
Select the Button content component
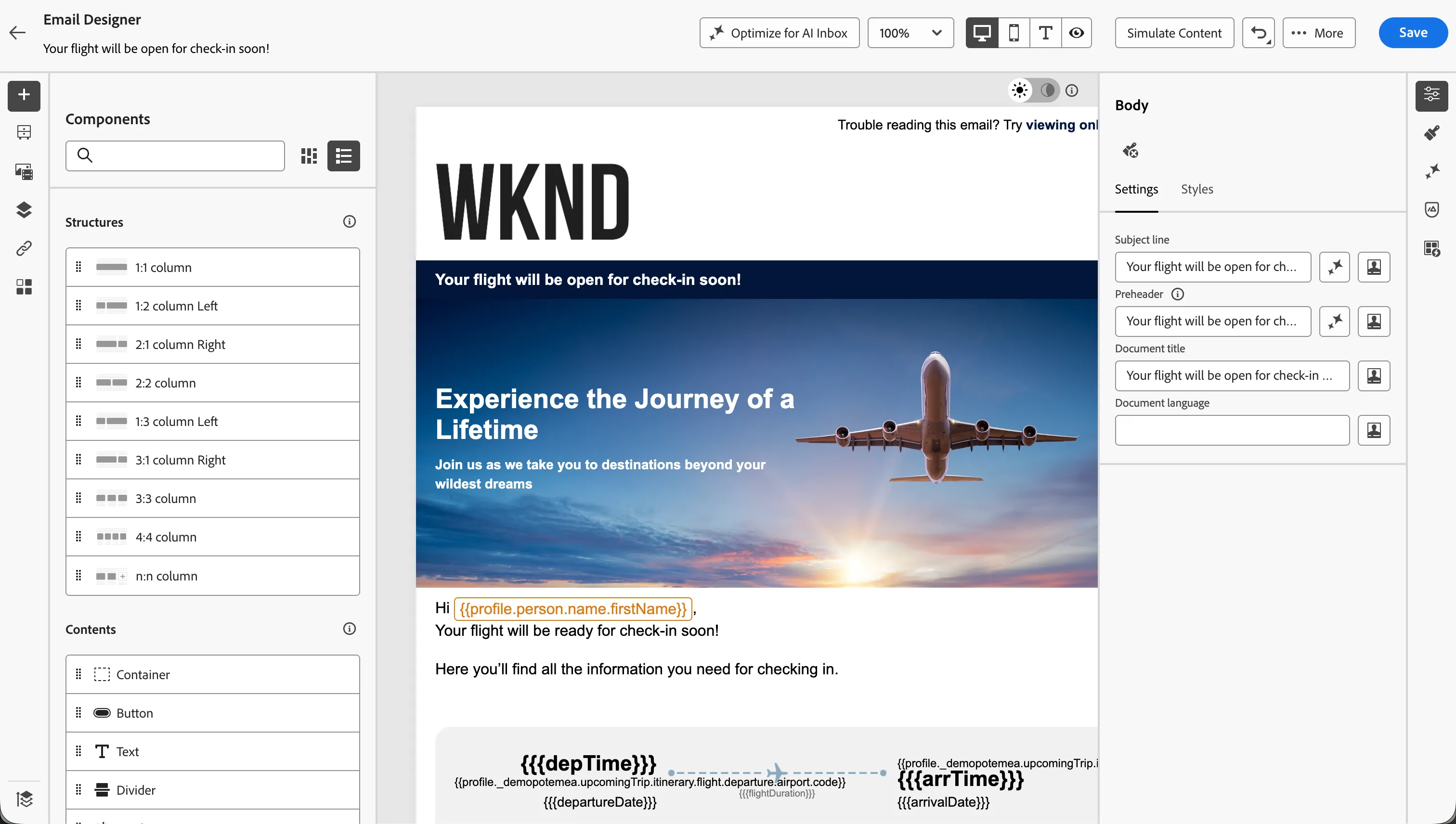[212, 713]
